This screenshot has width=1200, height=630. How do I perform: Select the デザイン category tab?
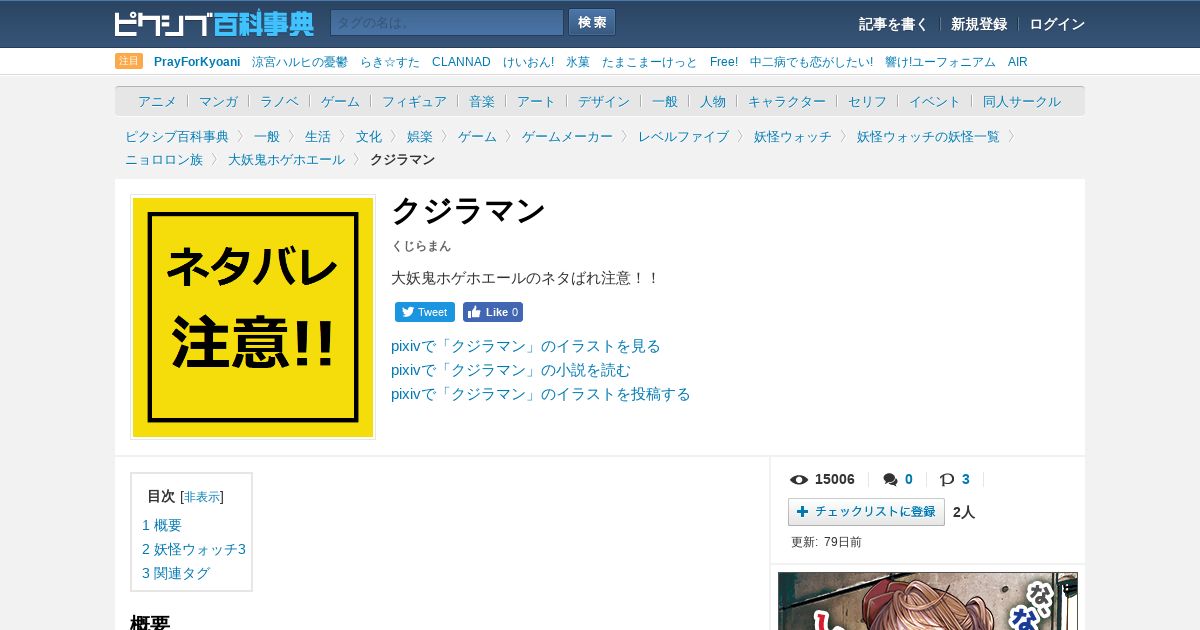tap(604, 101)
